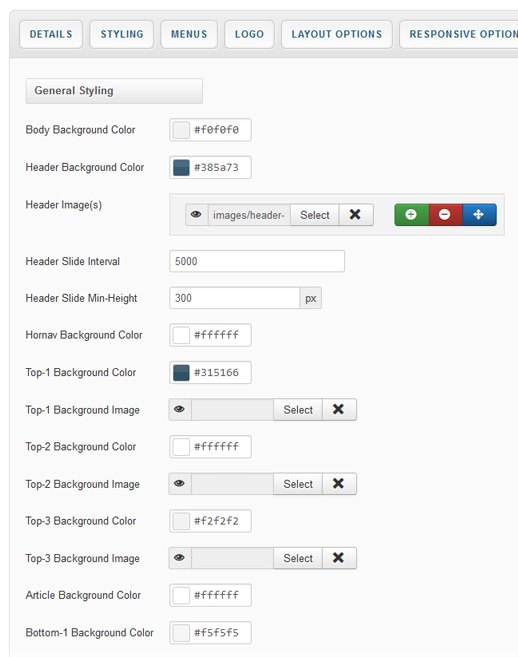Expand the General Styling section header
This screenshot has width=518, height=657.
pos(114,91)
